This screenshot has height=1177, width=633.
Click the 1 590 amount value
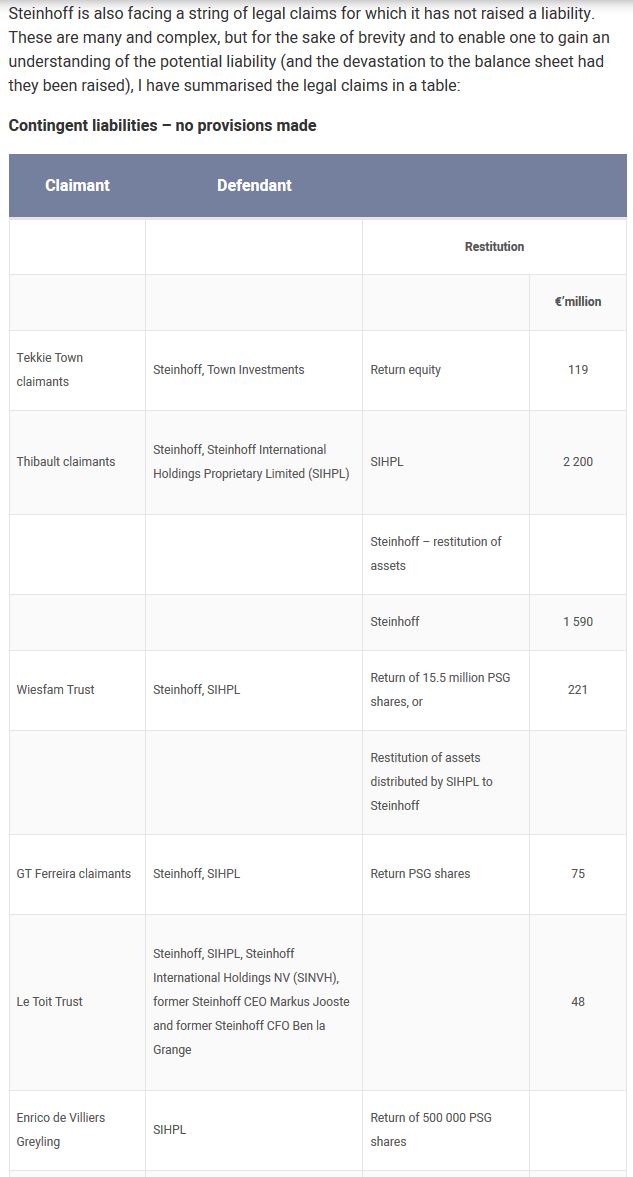(x=578, y=622)
